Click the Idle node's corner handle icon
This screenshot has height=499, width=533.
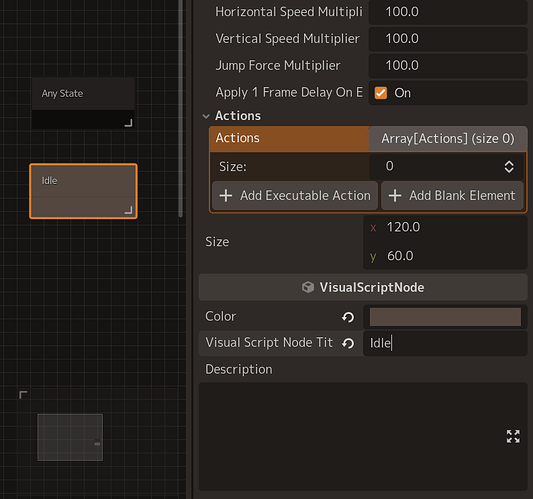[128, 210]
